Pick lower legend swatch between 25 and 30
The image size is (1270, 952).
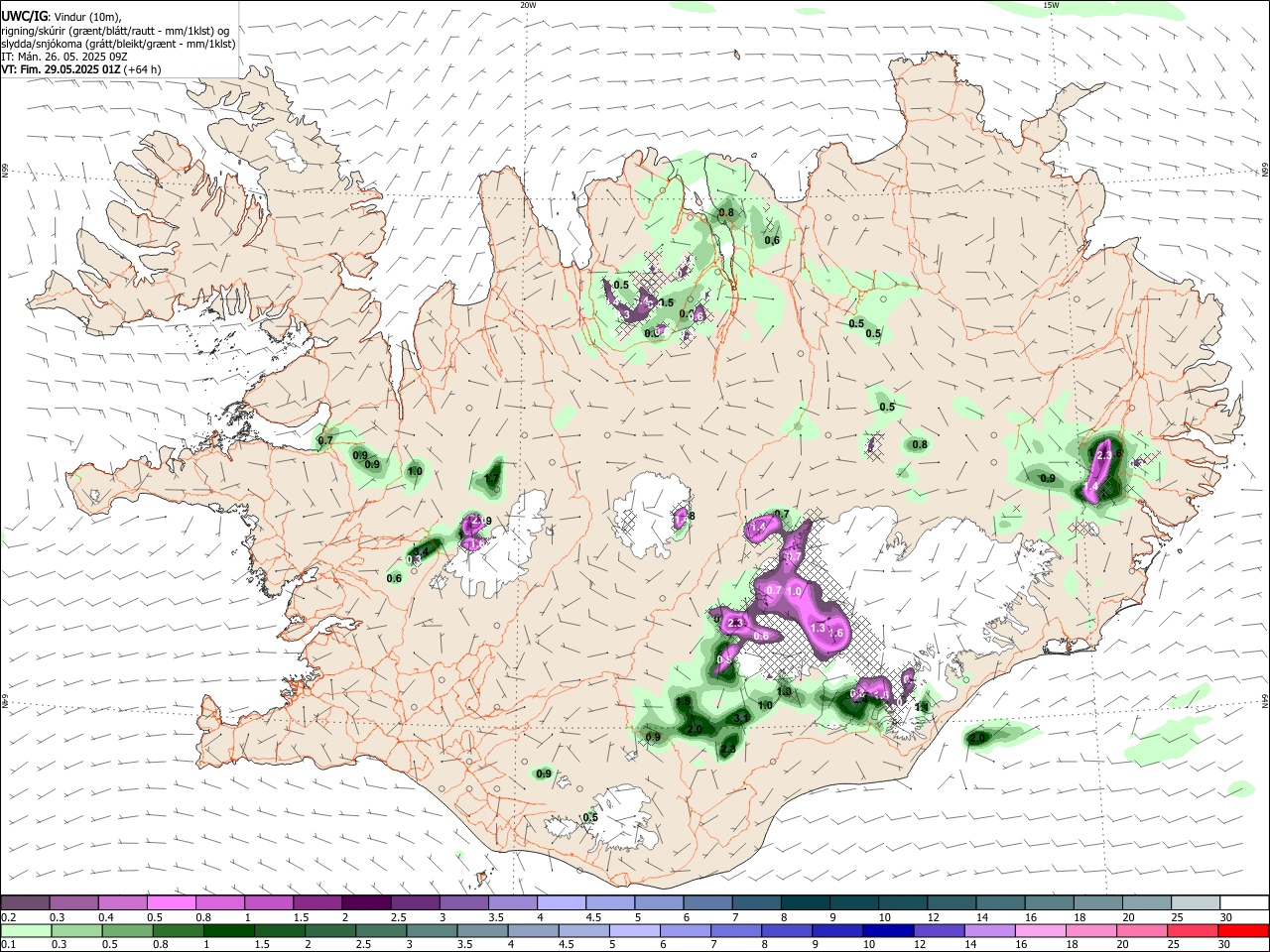point(1195,930)
